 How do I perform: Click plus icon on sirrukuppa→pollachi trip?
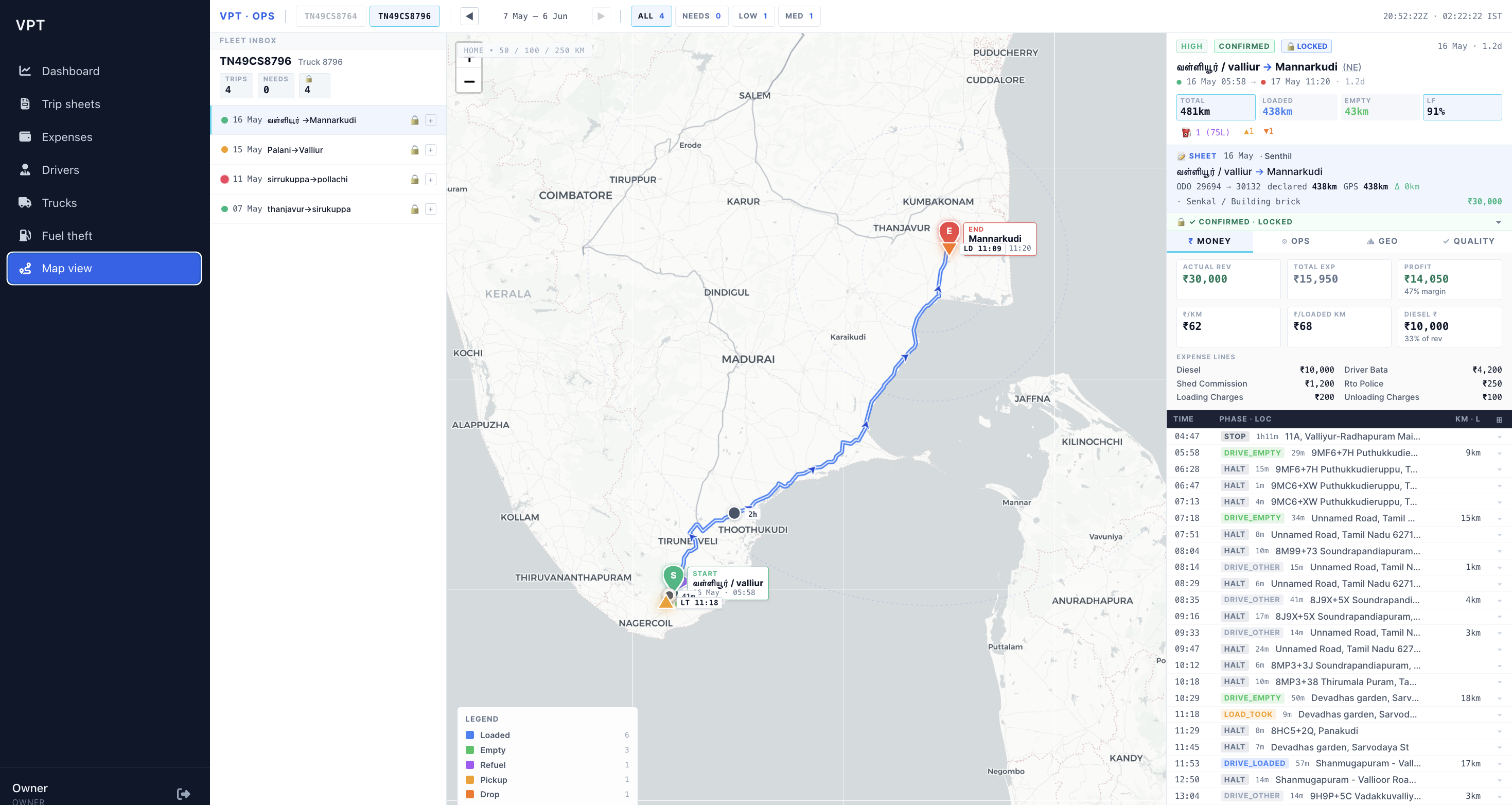tap(430, 180)
